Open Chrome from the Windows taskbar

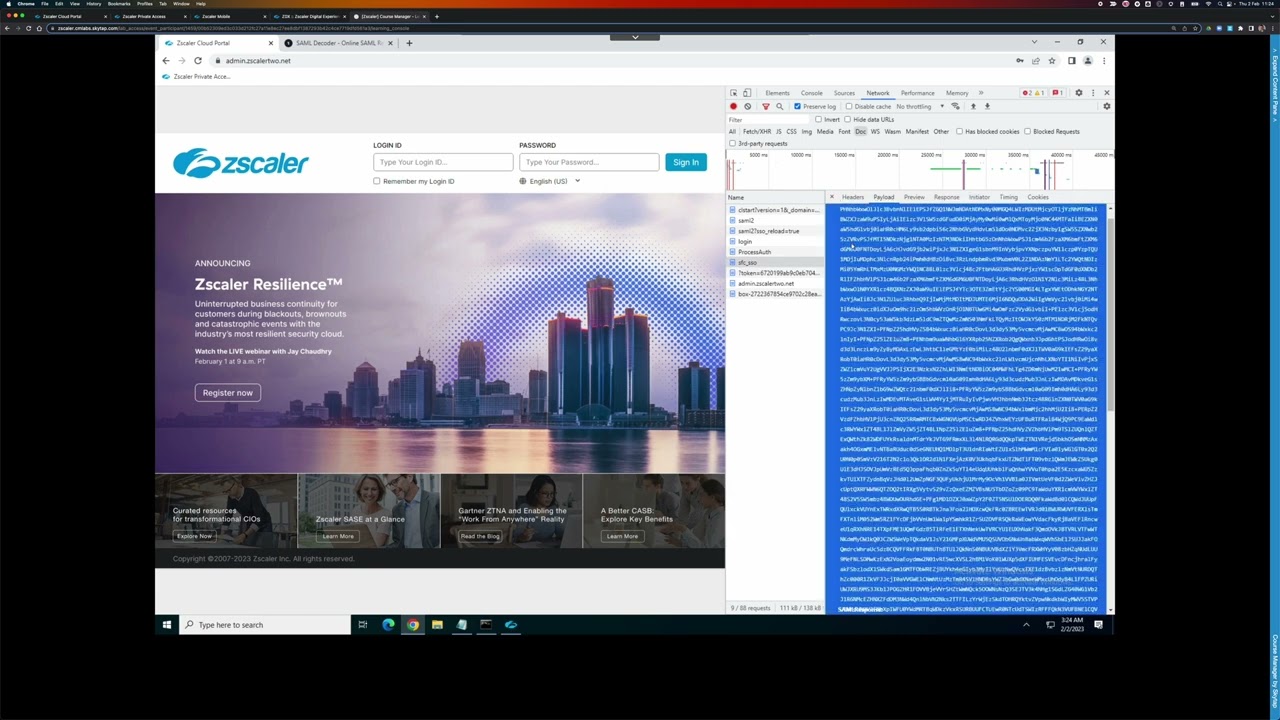click(x=412, y=625)
